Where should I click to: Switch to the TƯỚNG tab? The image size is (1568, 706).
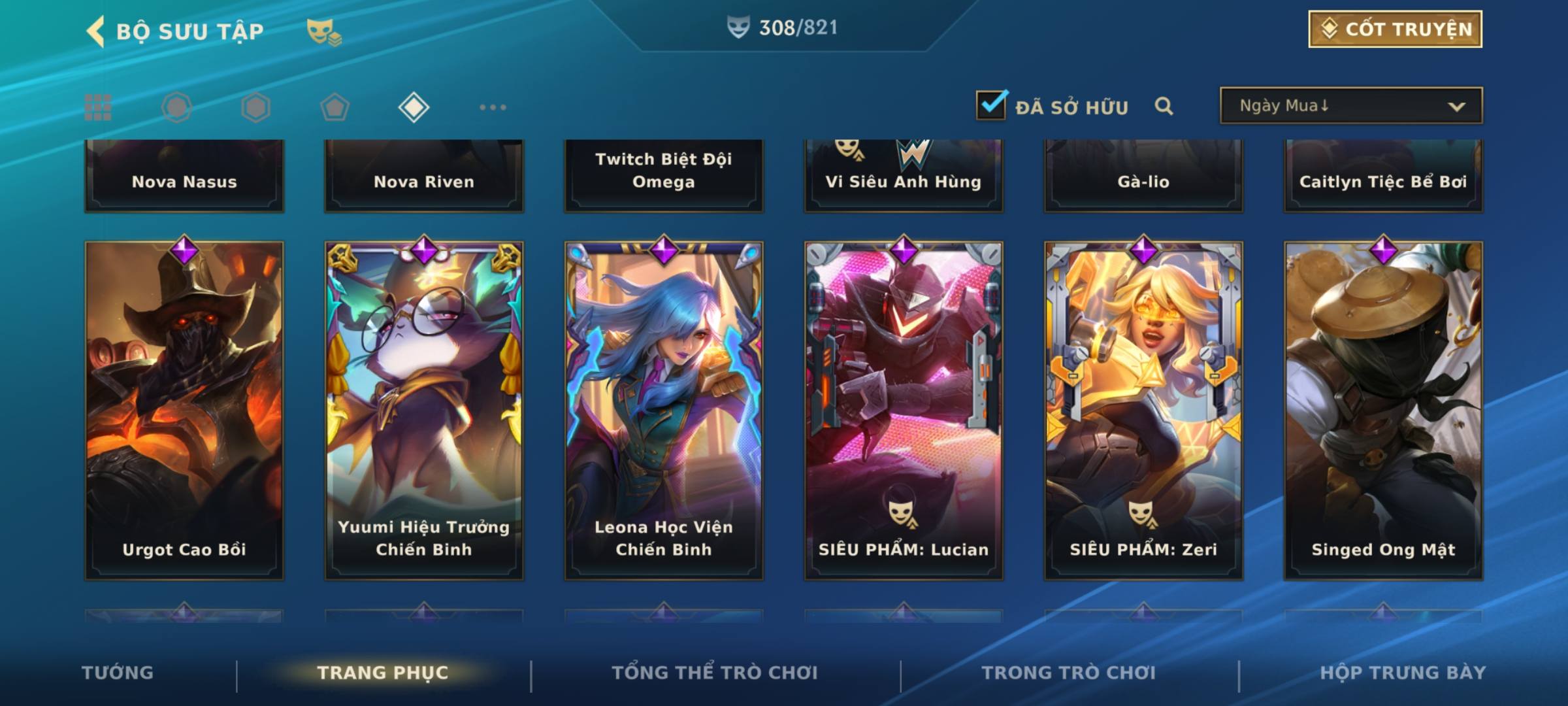coord(118,673)
